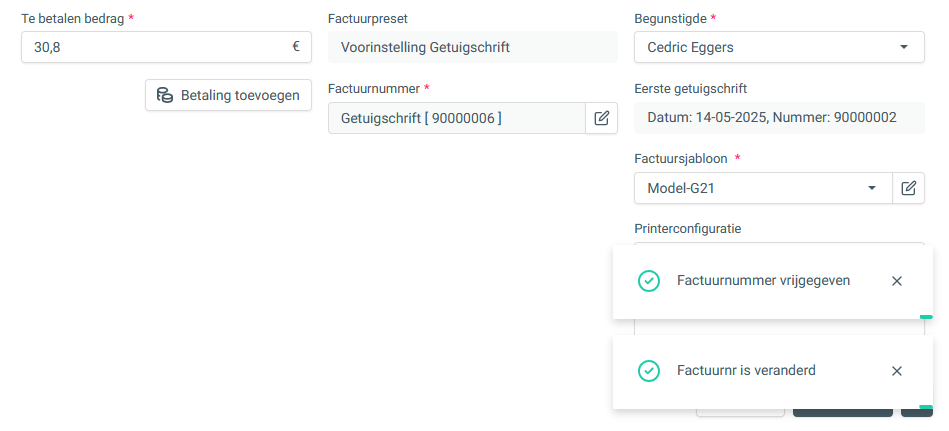Open the Begunstigde dropdown arrow

tap(904, 47)
